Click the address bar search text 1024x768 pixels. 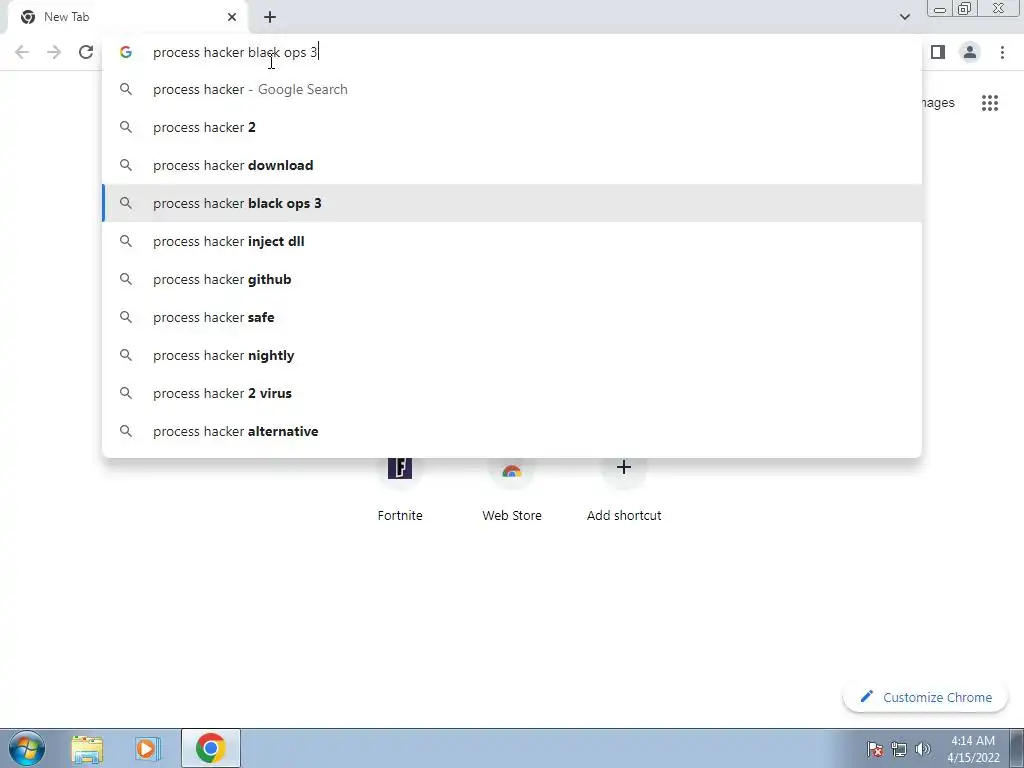tap(235, 52)
